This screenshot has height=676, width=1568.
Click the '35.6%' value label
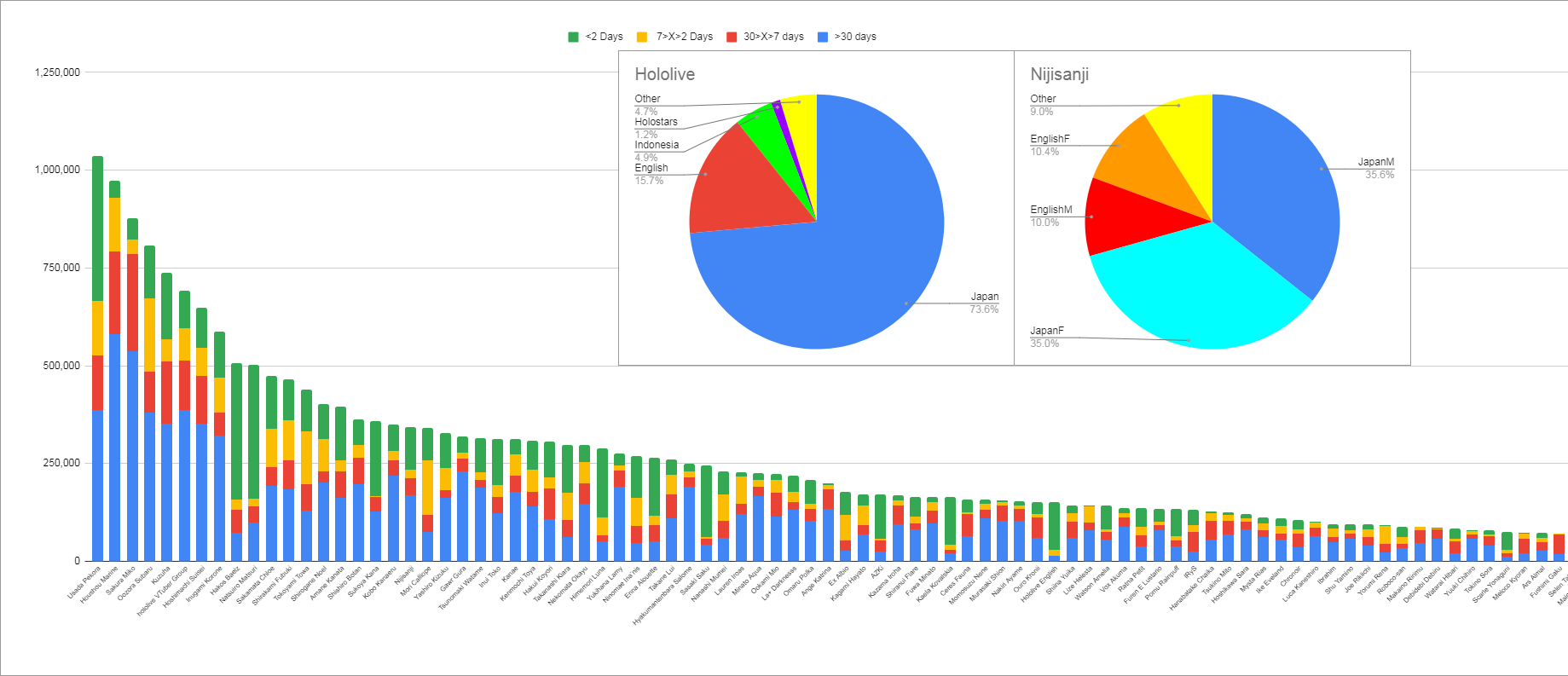coord(1380,175)
